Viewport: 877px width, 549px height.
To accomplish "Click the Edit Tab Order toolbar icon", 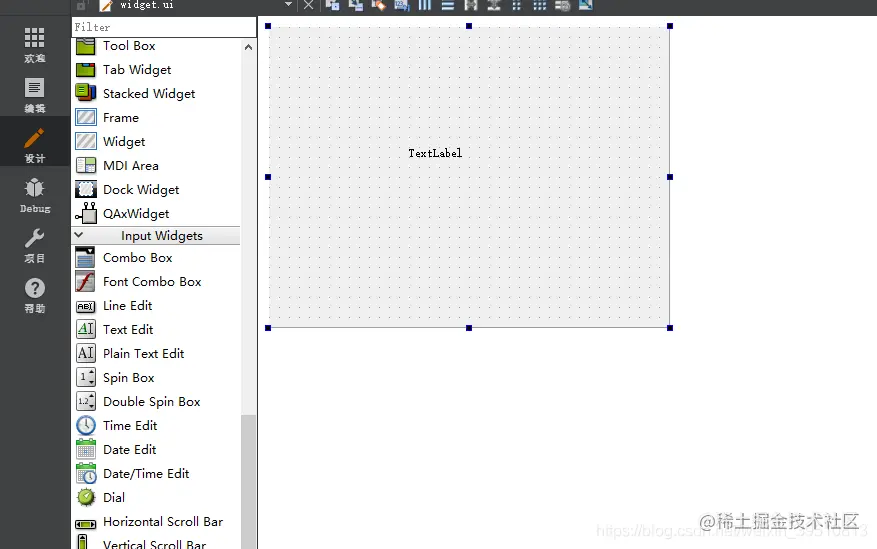I will tap(402, 5).
